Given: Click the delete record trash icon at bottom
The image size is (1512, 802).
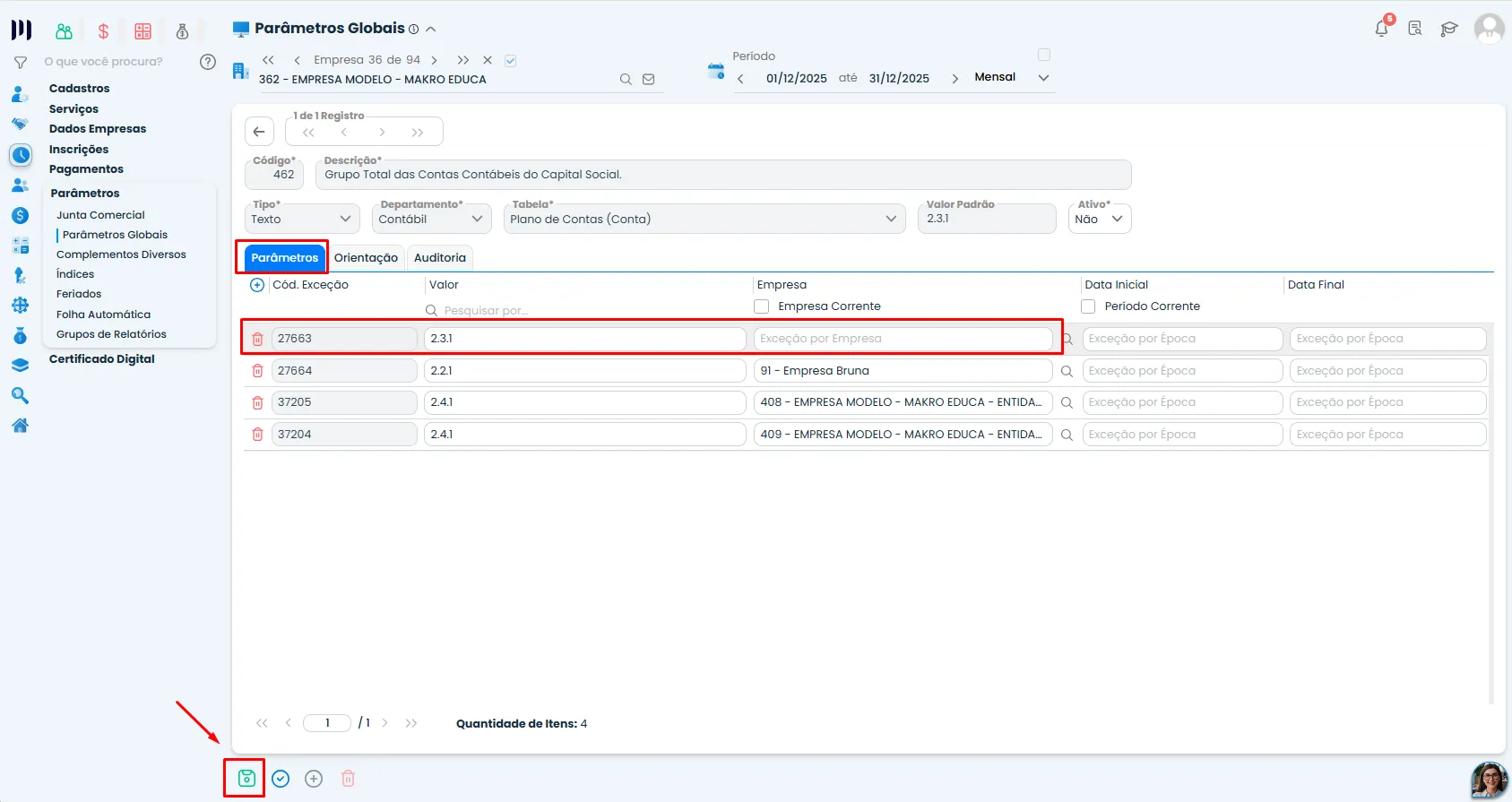Looking at the screenshot, I should pyautogui.click(x=349, y=779).
